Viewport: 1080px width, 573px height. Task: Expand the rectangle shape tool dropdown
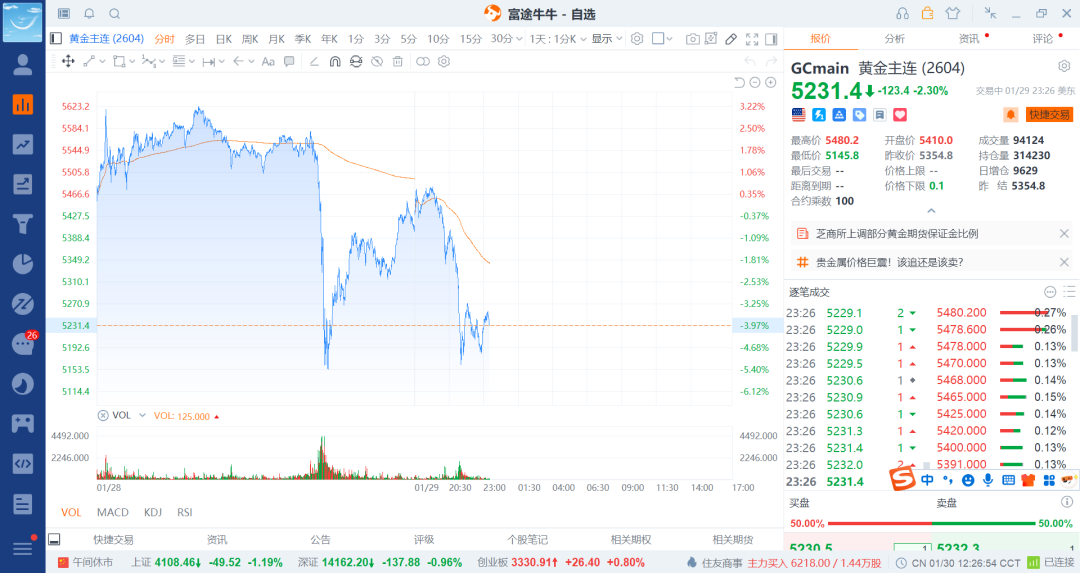(x=132, y=61)
